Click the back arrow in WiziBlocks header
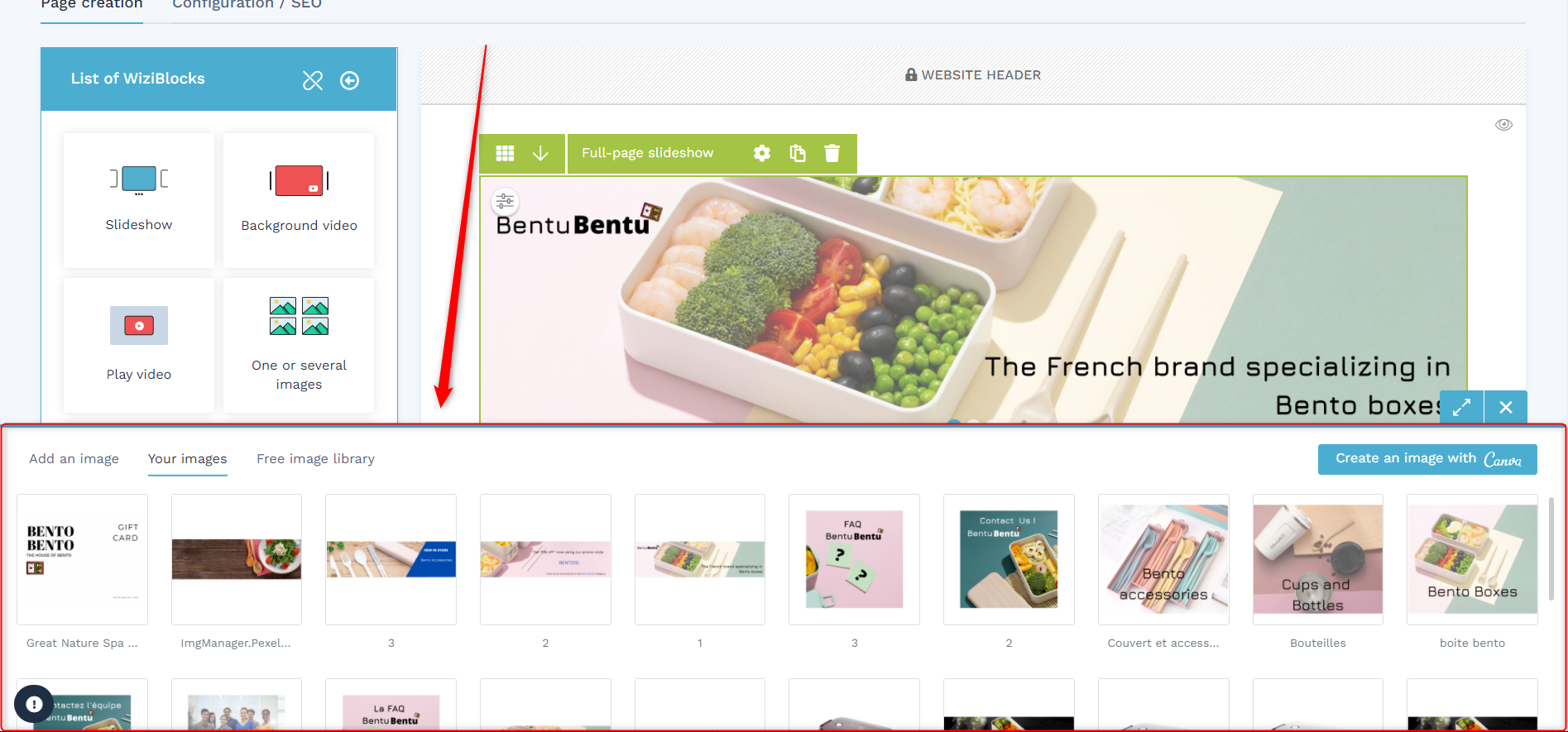The image size is (1568, 732). (x=350, y=80)
